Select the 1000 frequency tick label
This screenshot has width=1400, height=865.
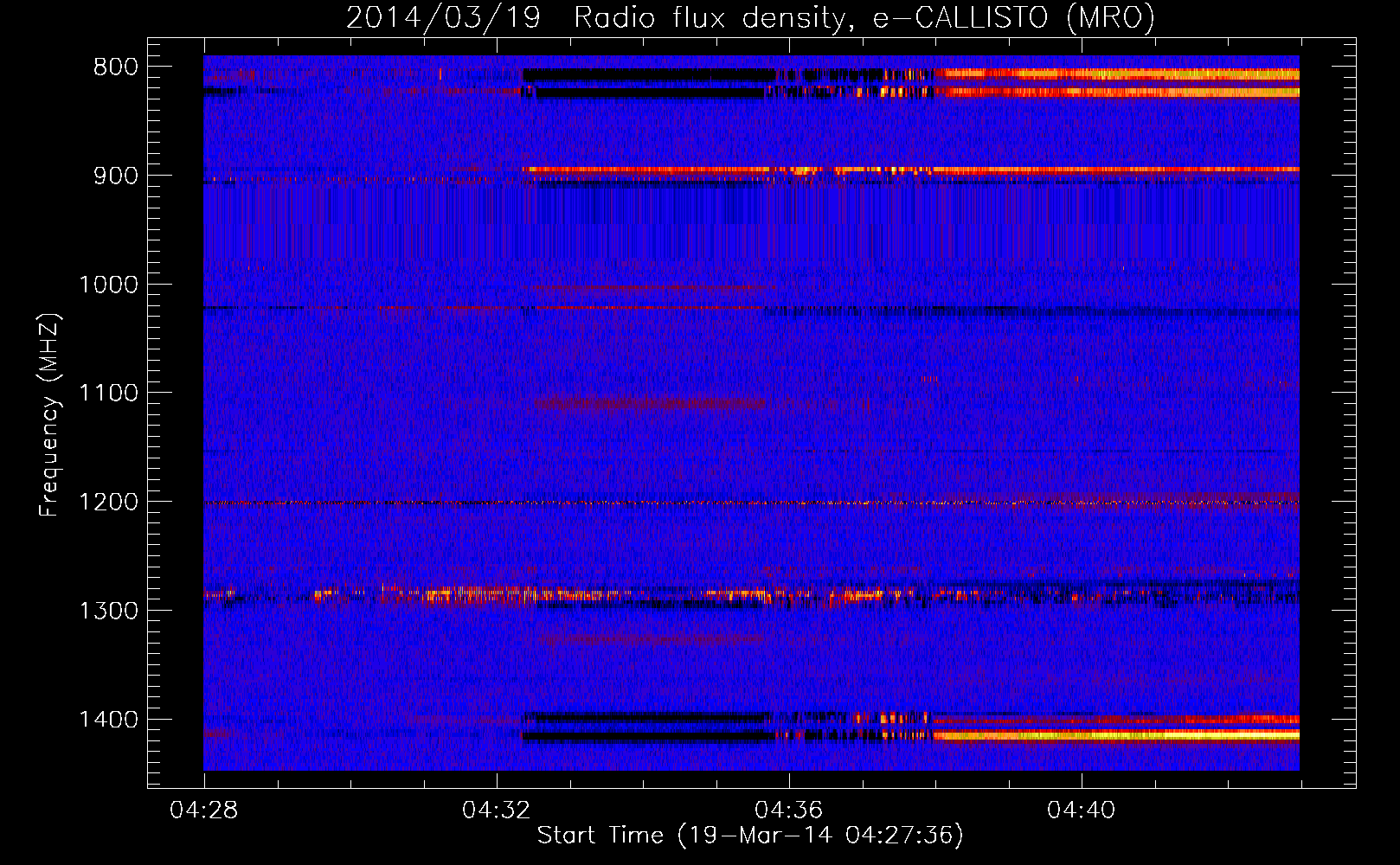[x=108, y=285]
